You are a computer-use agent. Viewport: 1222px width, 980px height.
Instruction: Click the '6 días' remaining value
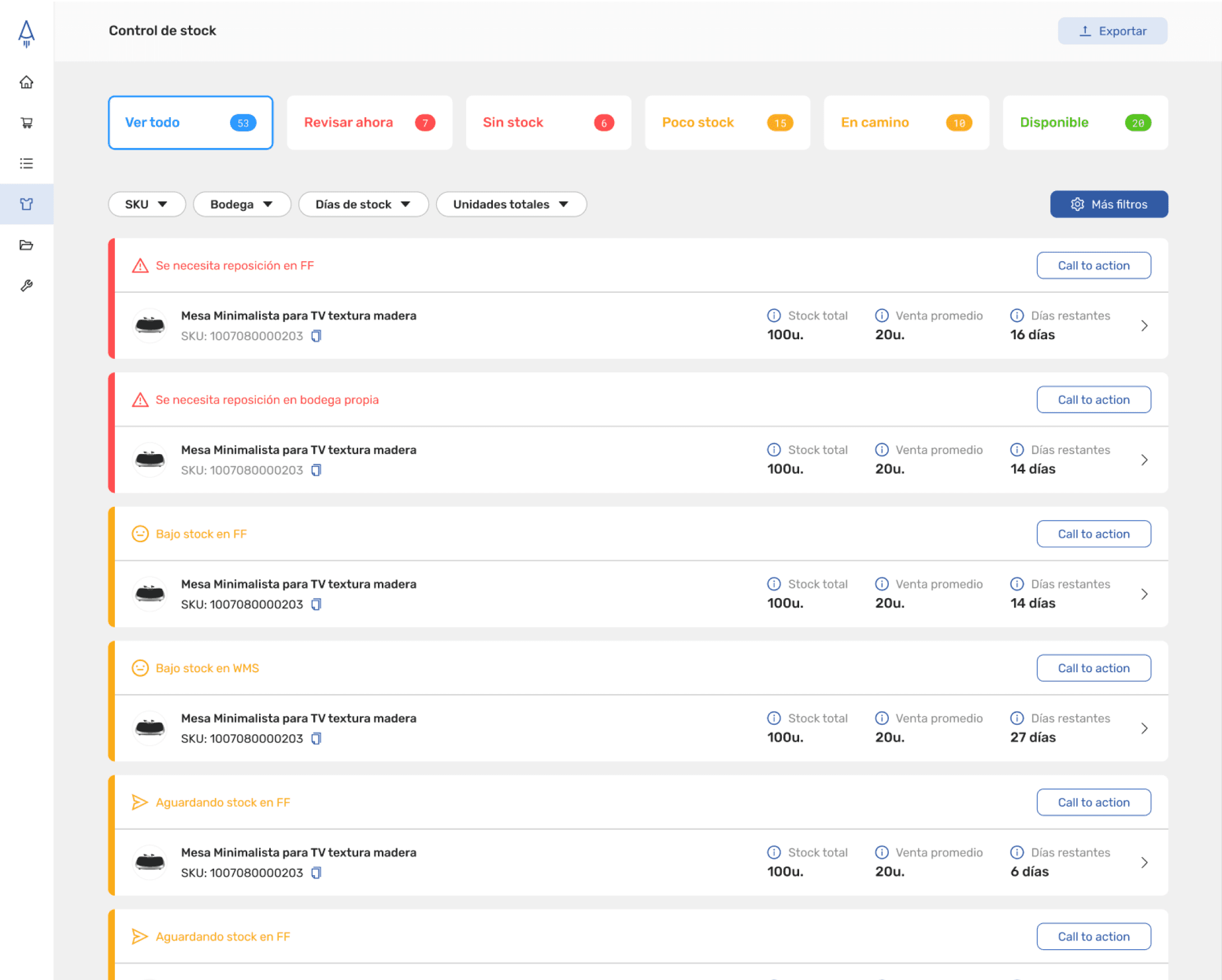point(1030,872)
